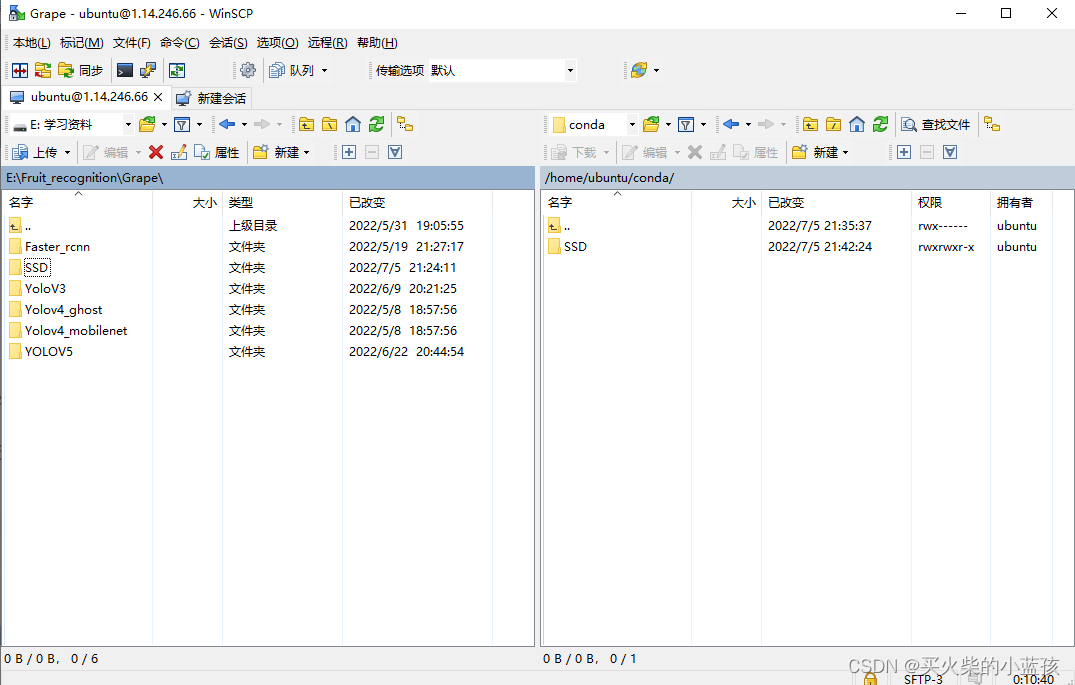Click the local select files plus icon
Screen dimensions: 1075x685
tap(349, 152)
